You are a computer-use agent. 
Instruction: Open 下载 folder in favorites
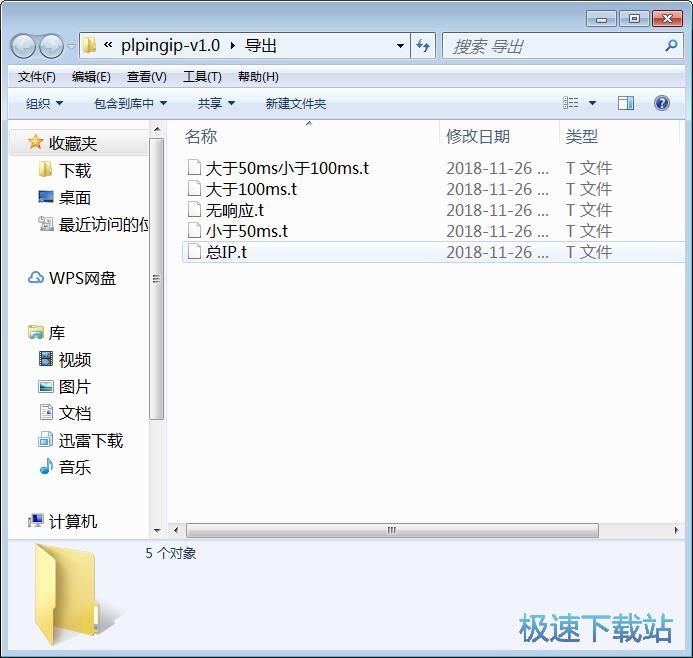[x=75, y=170]
